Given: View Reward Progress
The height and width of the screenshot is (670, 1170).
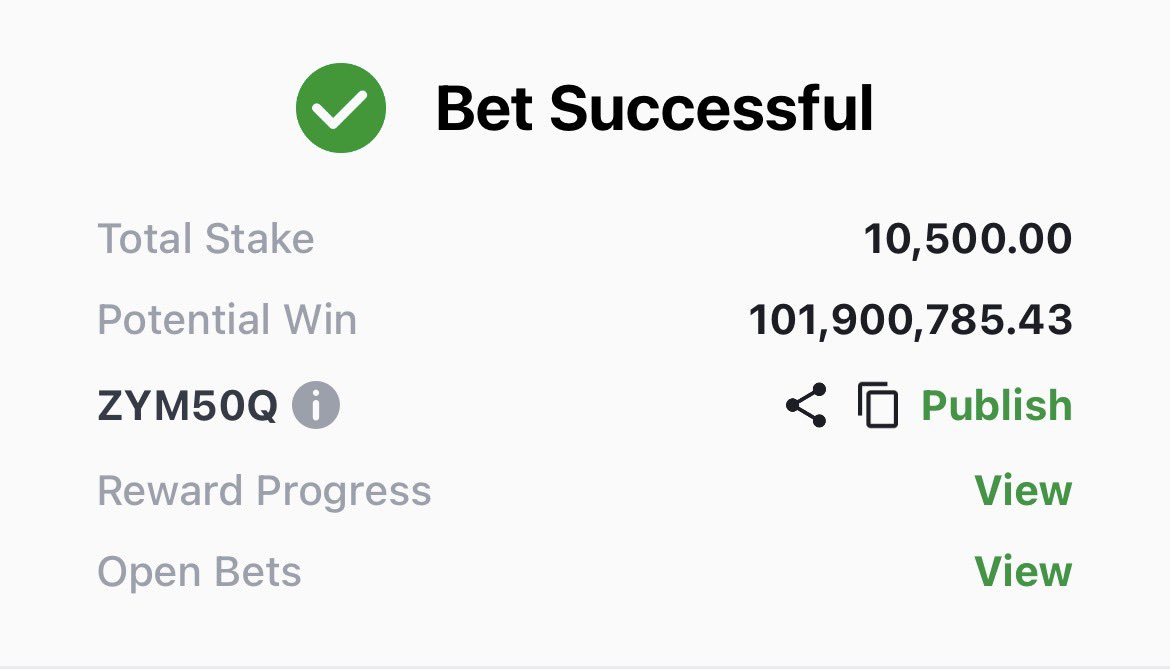Looking at the screenshot, I should coord(1023,491).
